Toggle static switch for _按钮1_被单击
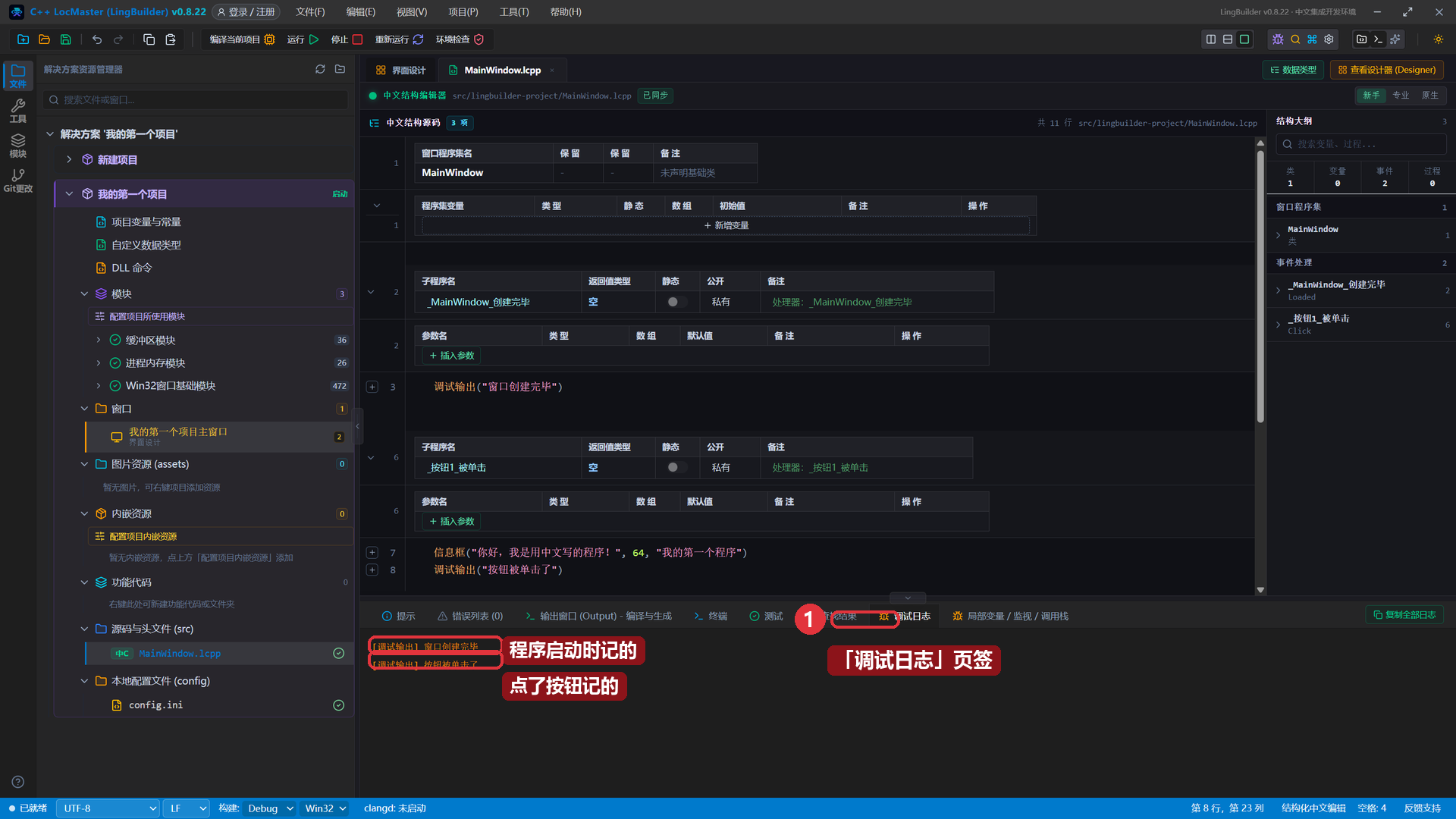Screen dimensions: 1456x819 pyautogui.click(x=673, y=467)
